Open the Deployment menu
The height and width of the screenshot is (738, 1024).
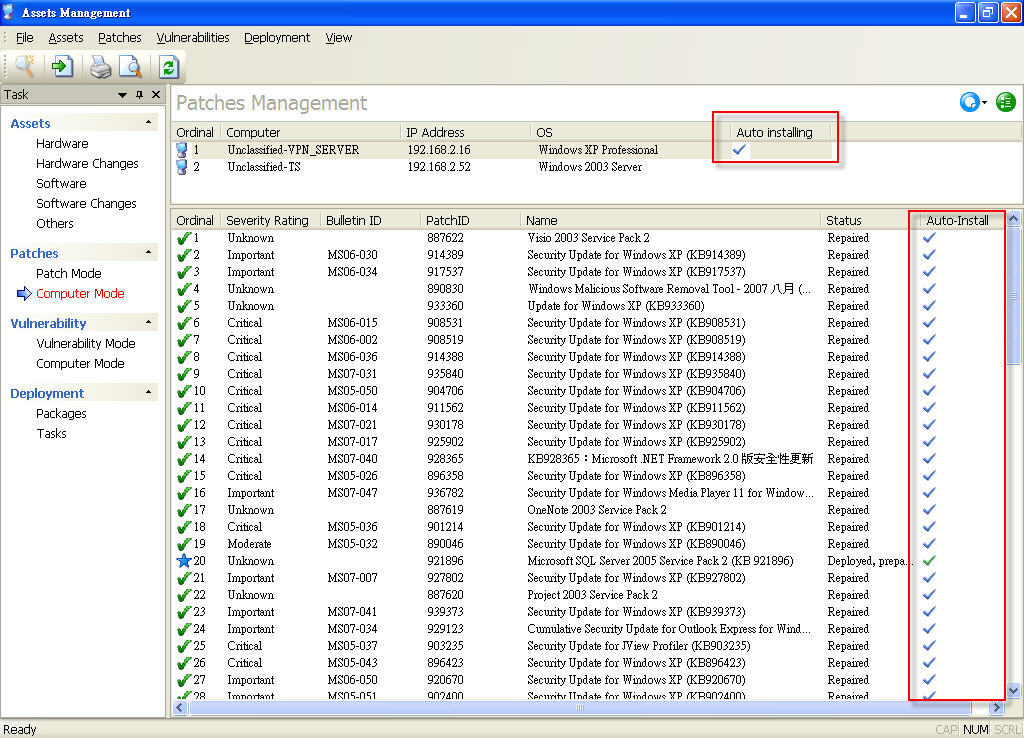(277, 38)
